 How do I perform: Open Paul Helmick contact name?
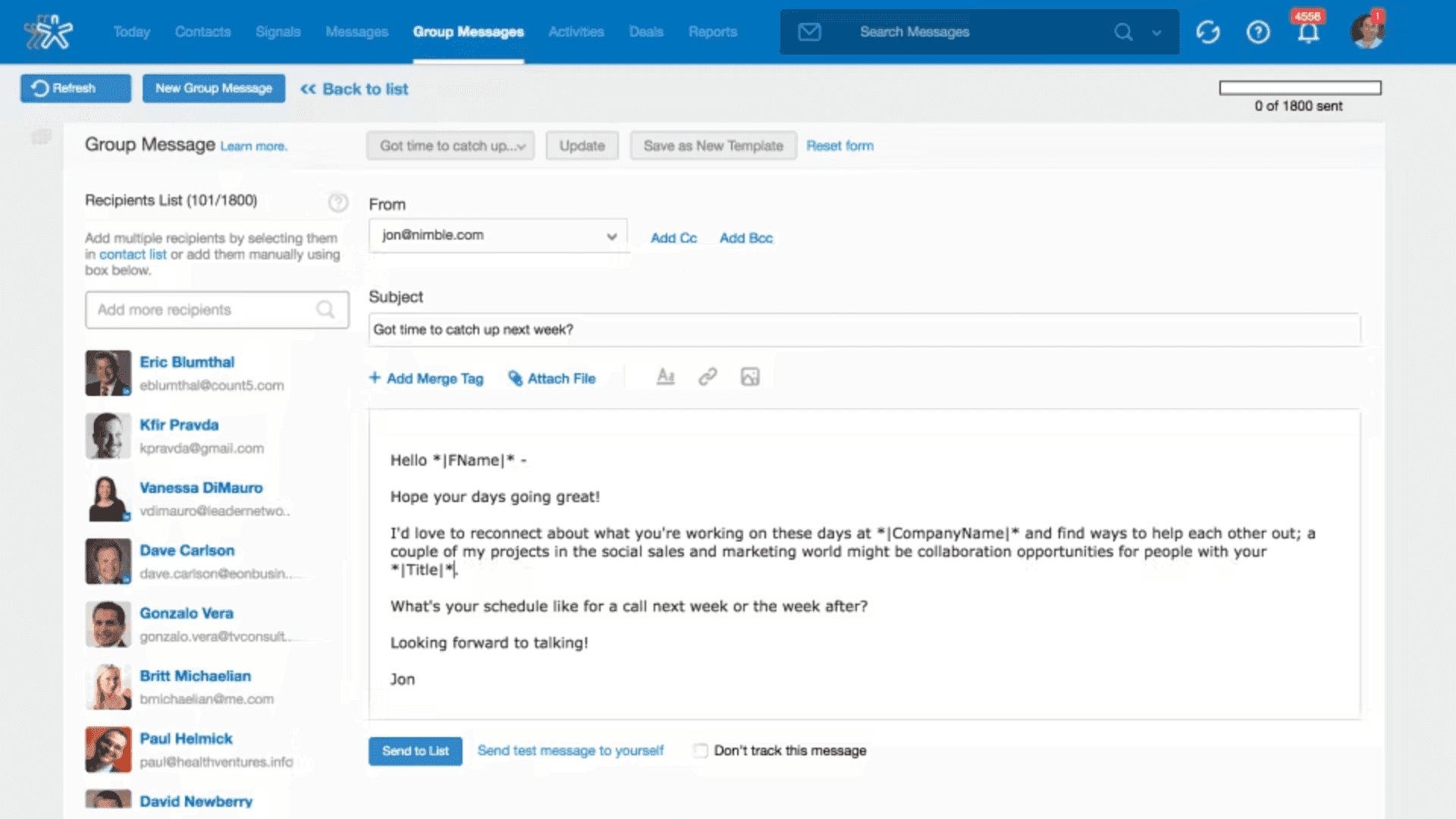click(186, 739)
